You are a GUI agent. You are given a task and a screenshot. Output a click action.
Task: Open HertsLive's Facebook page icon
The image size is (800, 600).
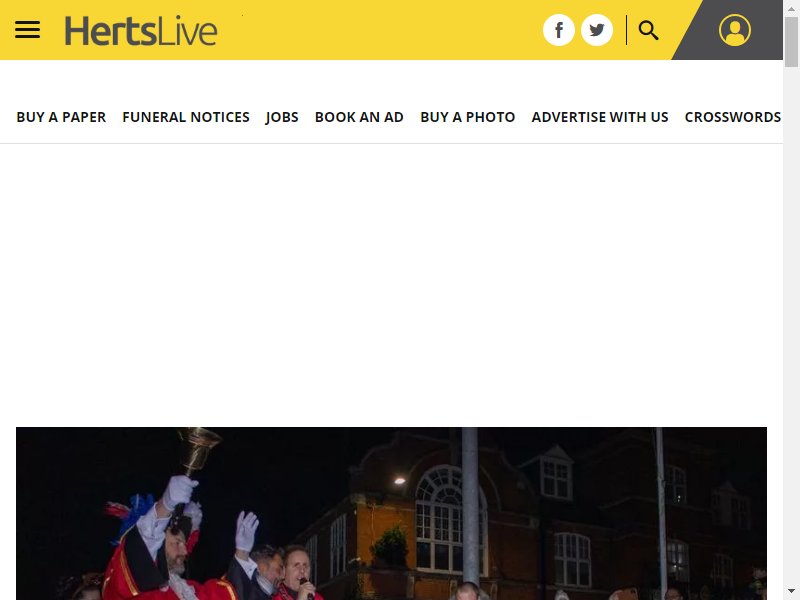coord(559,30)
